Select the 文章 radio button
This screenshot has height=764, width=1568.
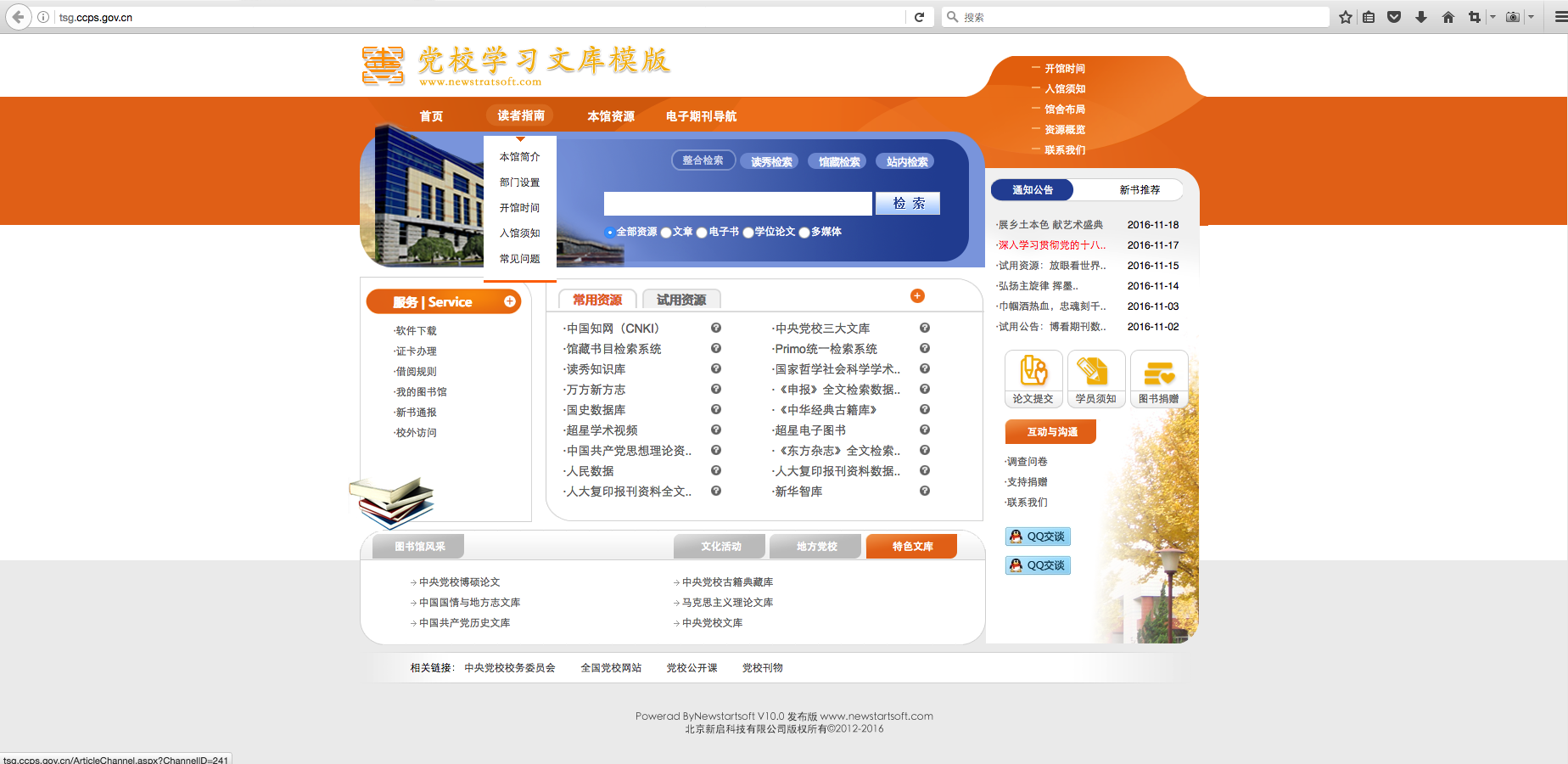(x=666, y=233)
